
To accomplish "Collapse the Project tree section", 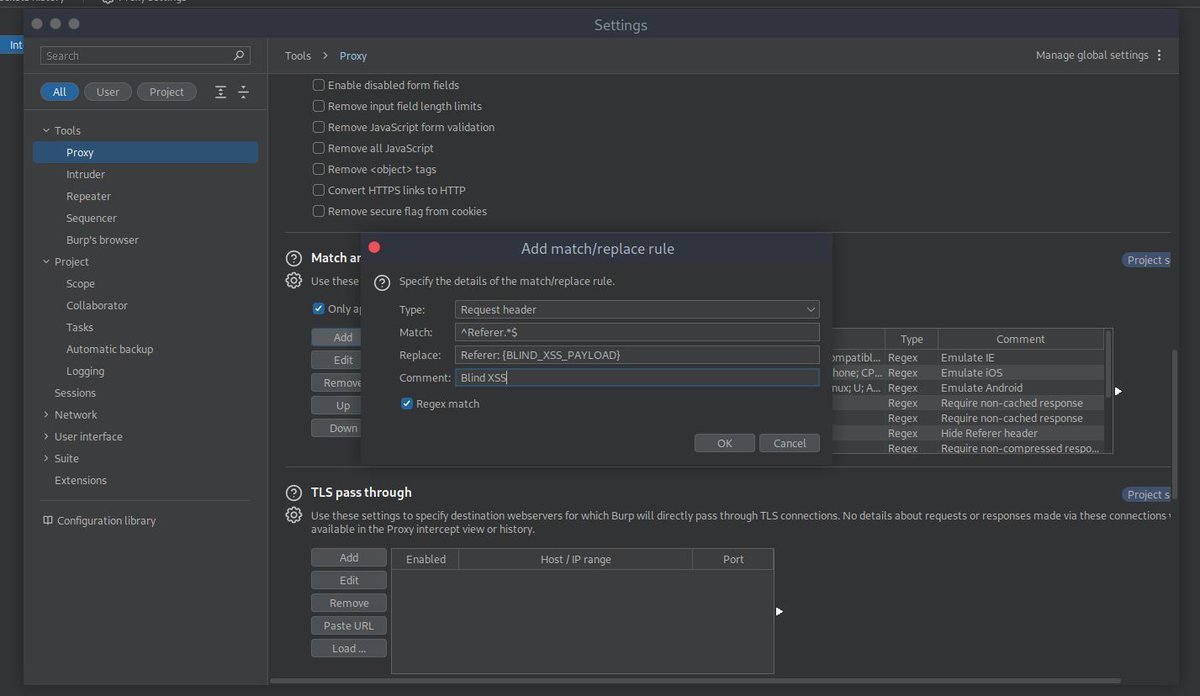I will (46, 262).
